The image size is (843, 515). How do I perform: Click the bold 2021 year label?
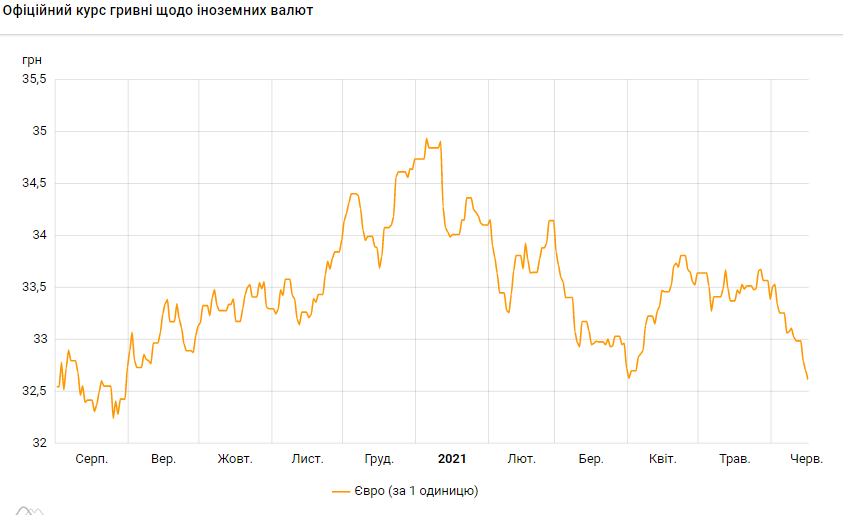(452, 459)
